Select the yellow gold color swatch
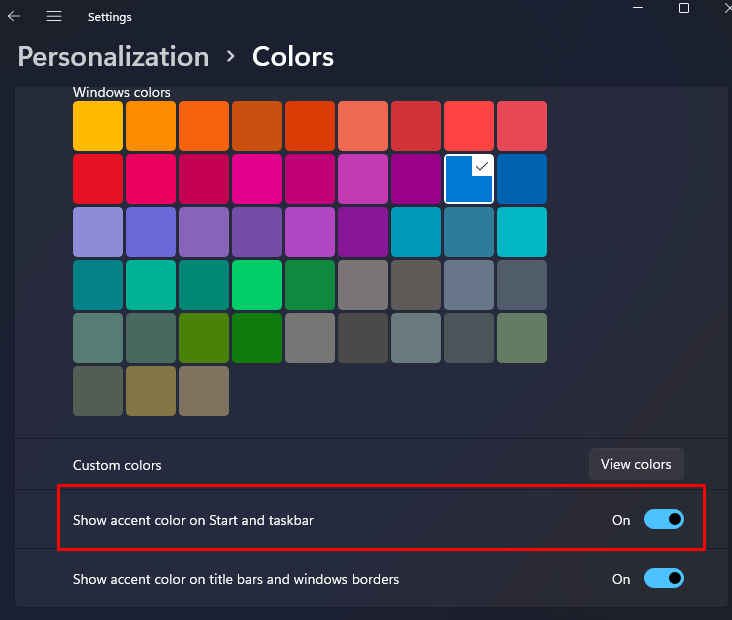 (98, 126)
